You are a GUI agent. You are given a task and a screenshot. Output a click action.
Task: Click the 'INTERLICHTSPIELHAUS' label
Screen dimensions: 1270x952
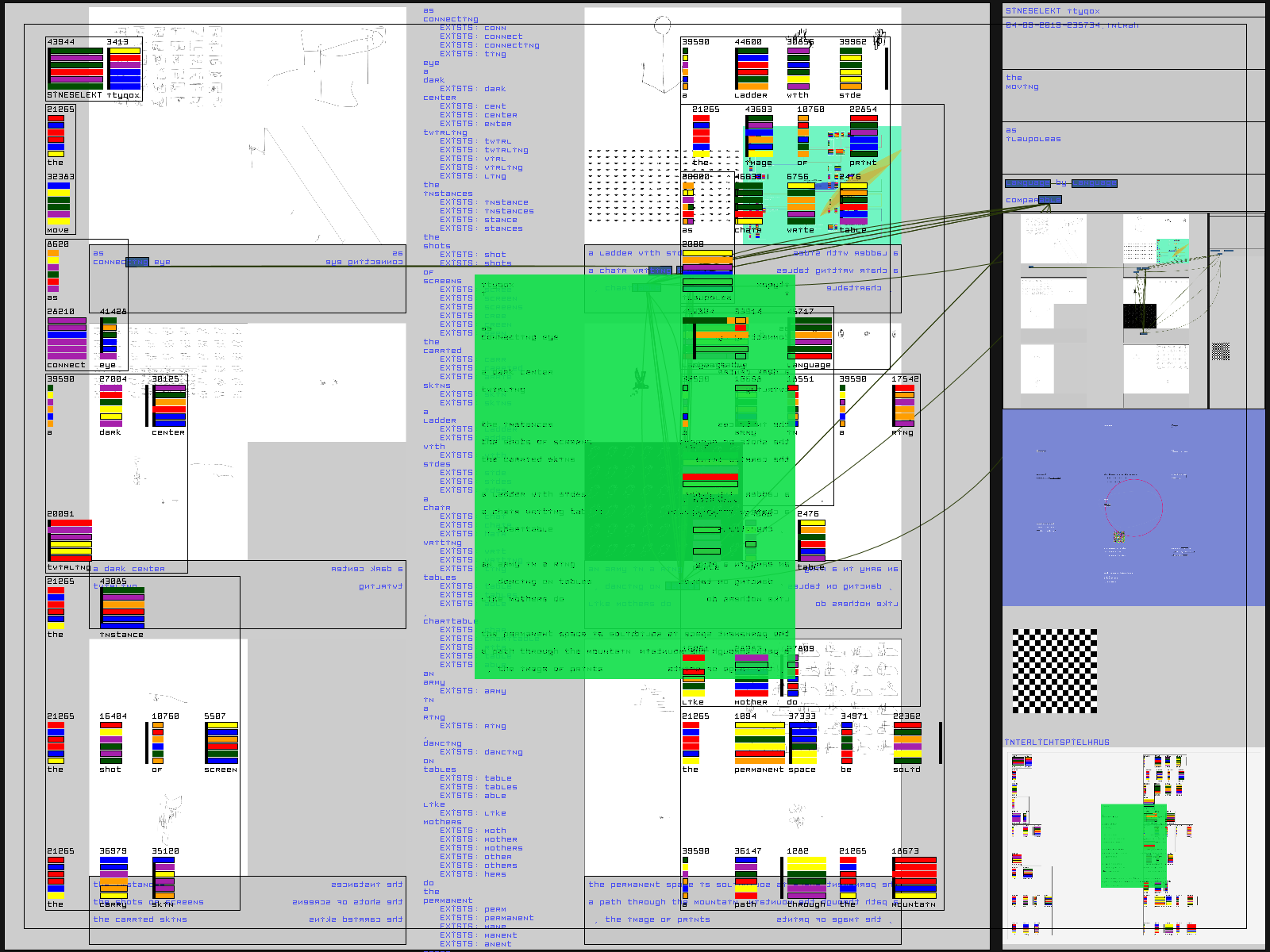[x=1056, y=743]
